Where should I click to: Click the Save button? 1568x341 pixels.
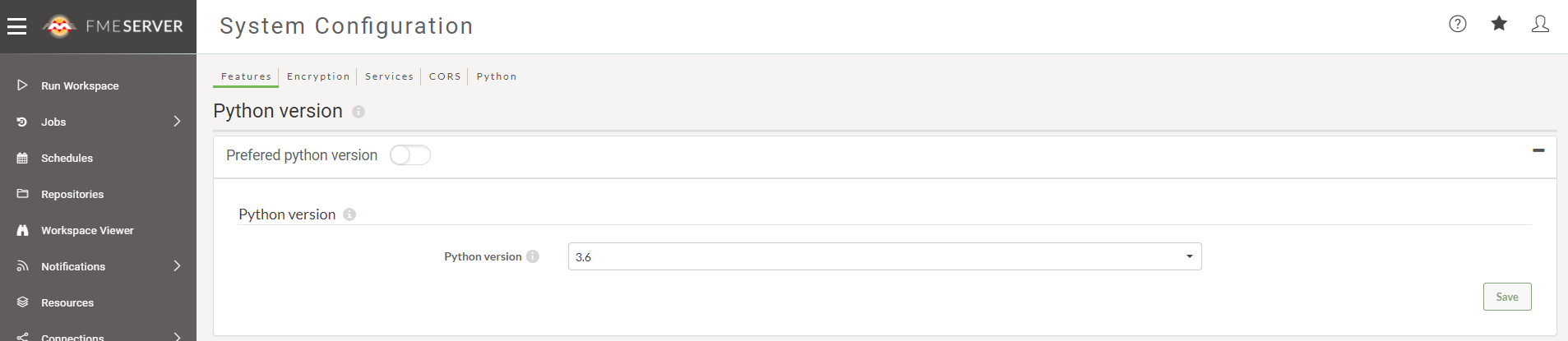point(1507,297)
